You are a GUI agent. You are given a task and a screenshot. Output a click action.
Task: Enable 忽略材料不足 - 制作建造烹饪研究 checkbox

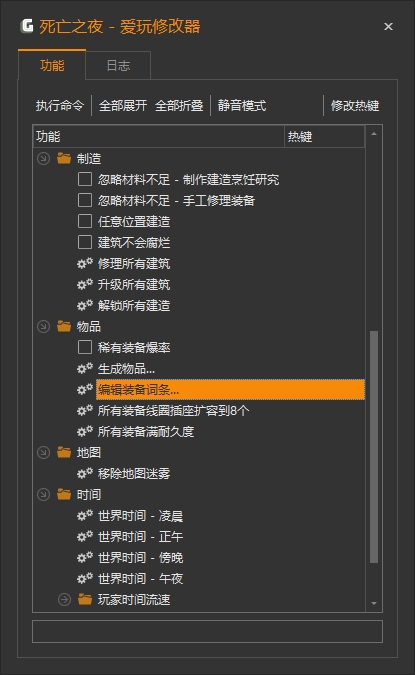[85, 179]
